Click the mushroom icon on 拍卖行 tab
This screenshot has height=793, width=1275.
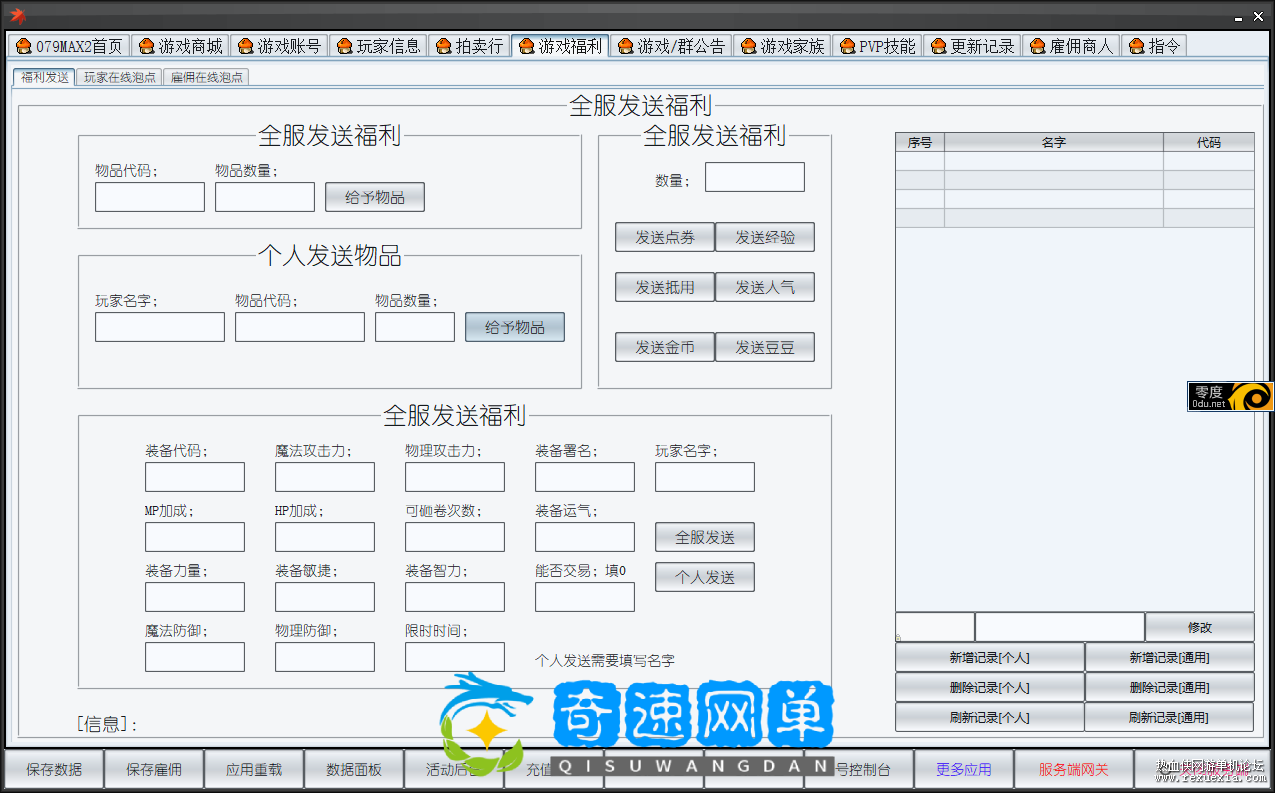coord(443,46)
